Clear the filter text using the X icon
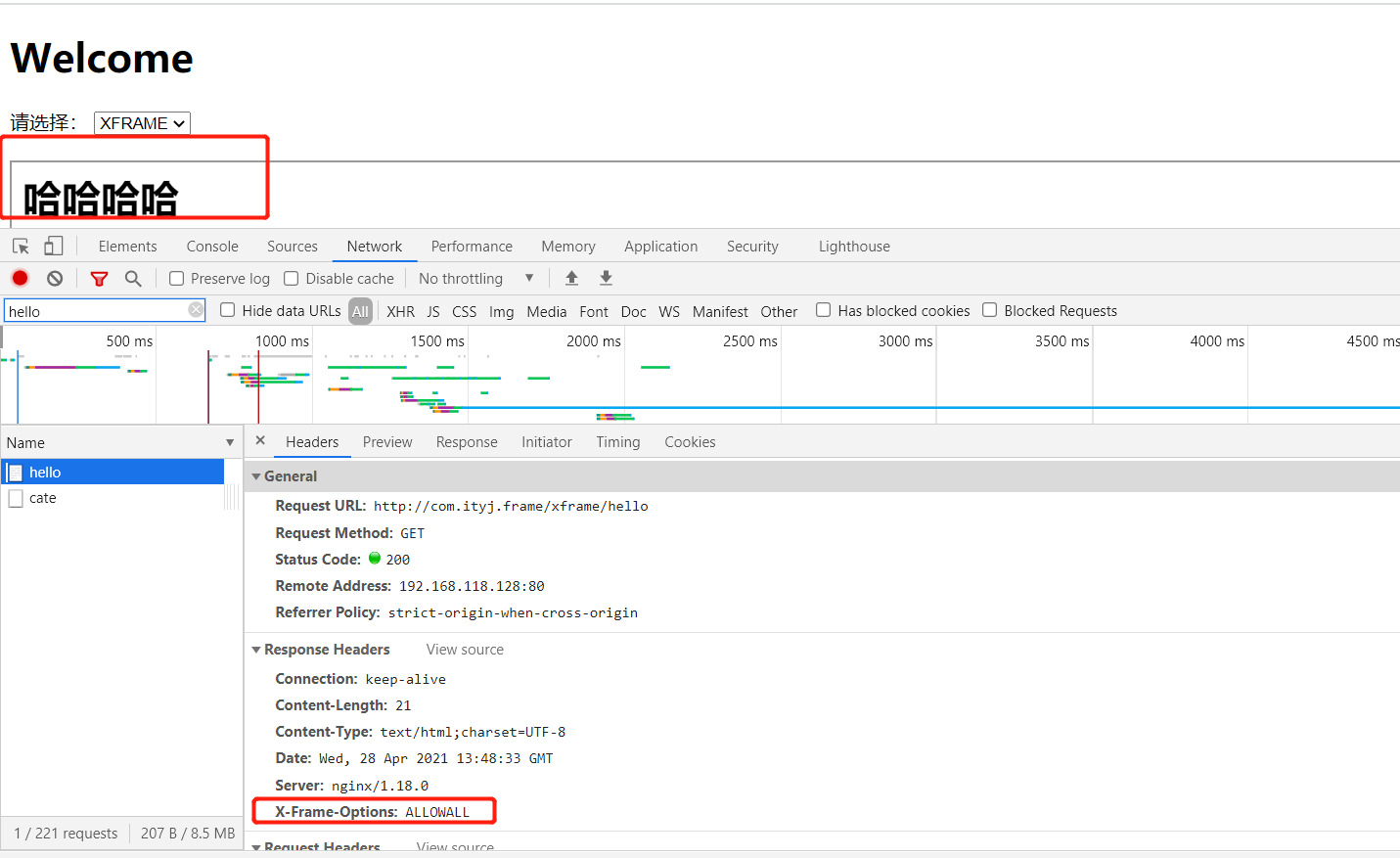 [195, 310]
